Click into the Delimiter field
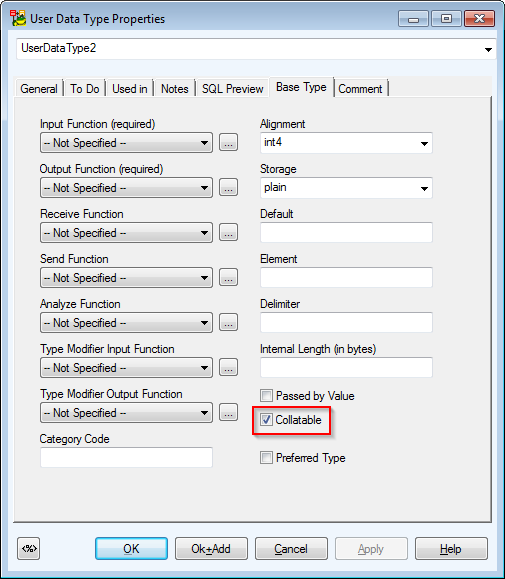Image resolution: width=505 pixels, height=579 pixels. coord(346,323)
